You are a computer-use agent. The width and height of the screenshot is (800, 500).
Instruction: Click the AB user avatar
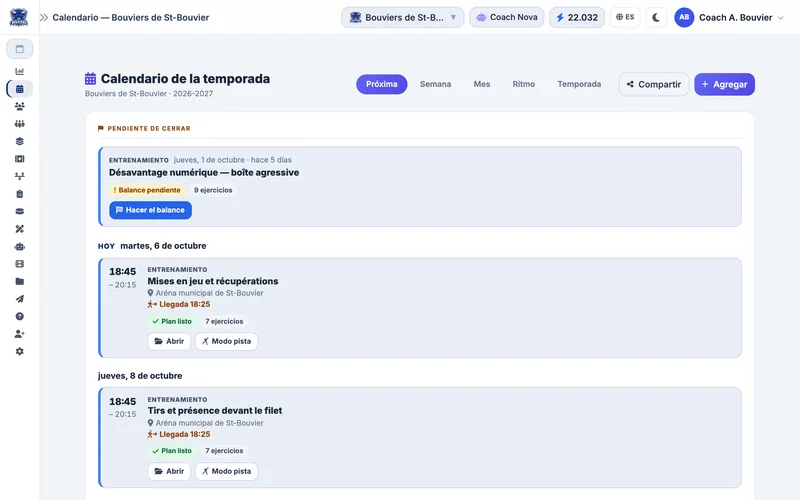tap(684, 17)
